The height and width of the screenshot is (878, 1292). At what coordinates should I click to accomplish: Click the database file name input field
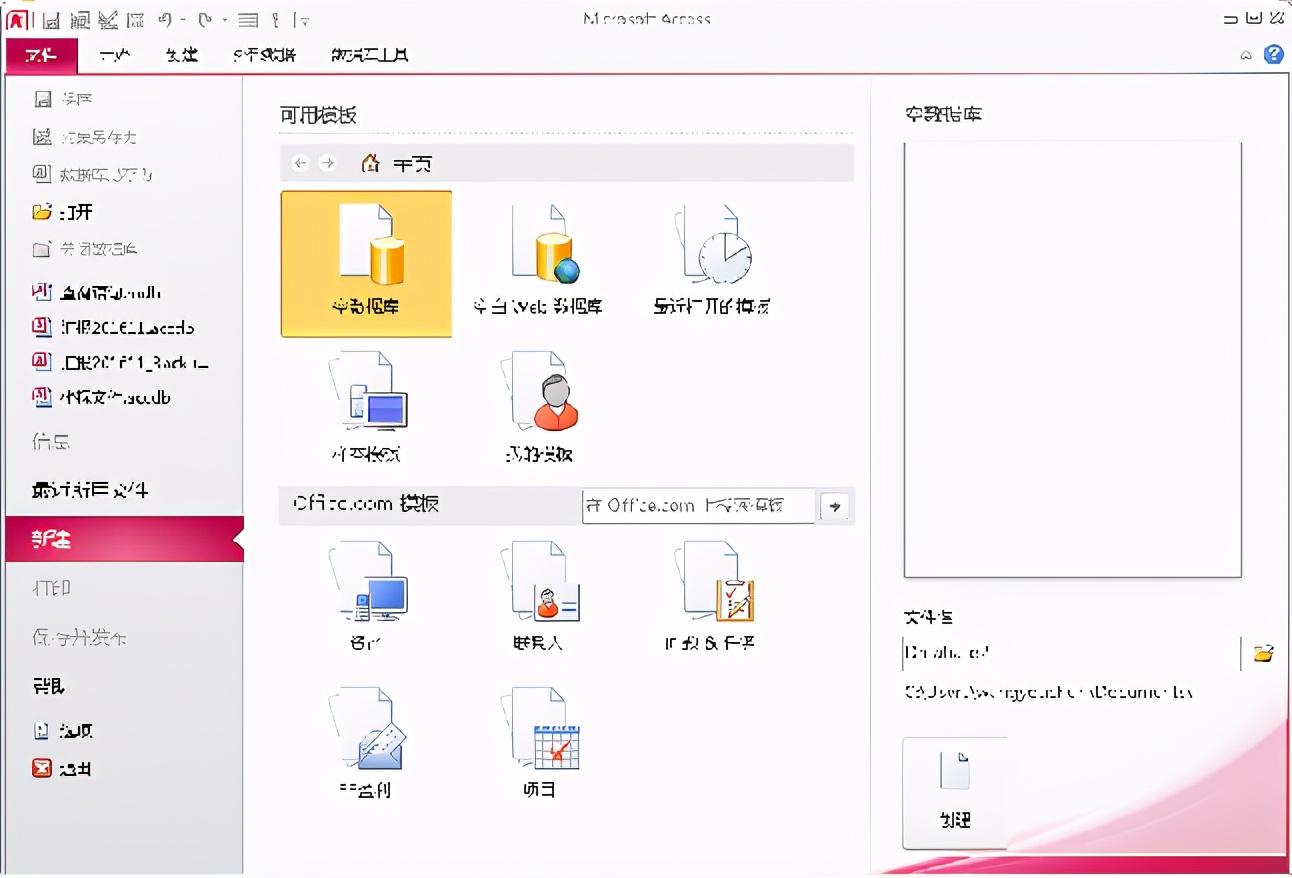1070,652
